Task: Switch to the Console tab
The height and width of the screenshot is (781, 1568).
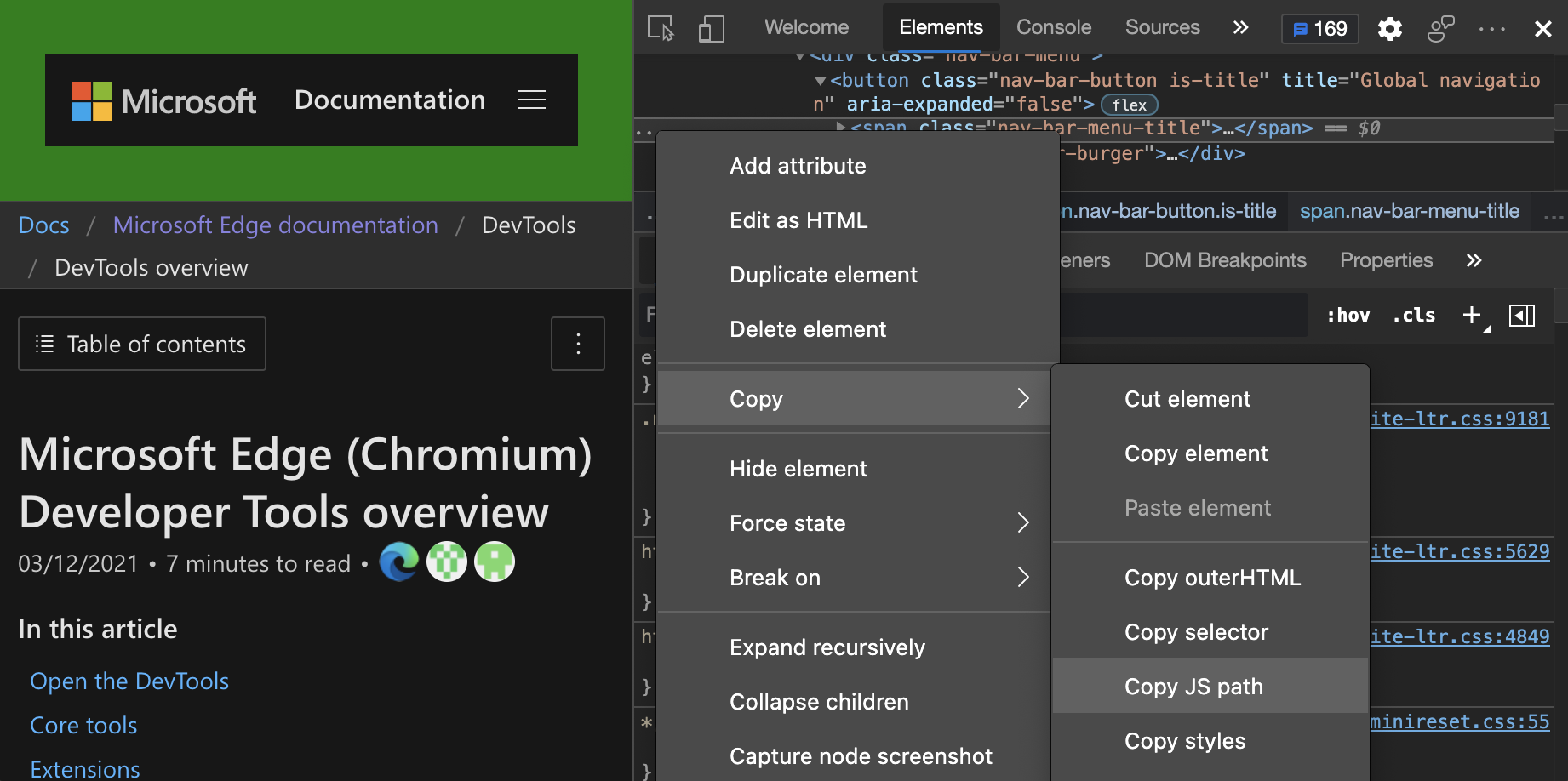Action: (x=1054, y=27)
